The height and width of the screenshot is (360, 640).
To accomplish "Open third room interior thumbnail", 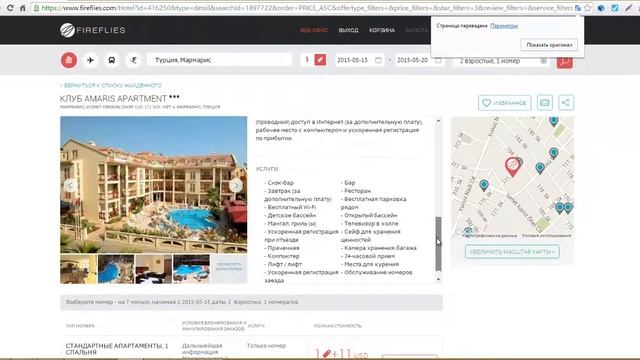I will click(x=153, y=269).
